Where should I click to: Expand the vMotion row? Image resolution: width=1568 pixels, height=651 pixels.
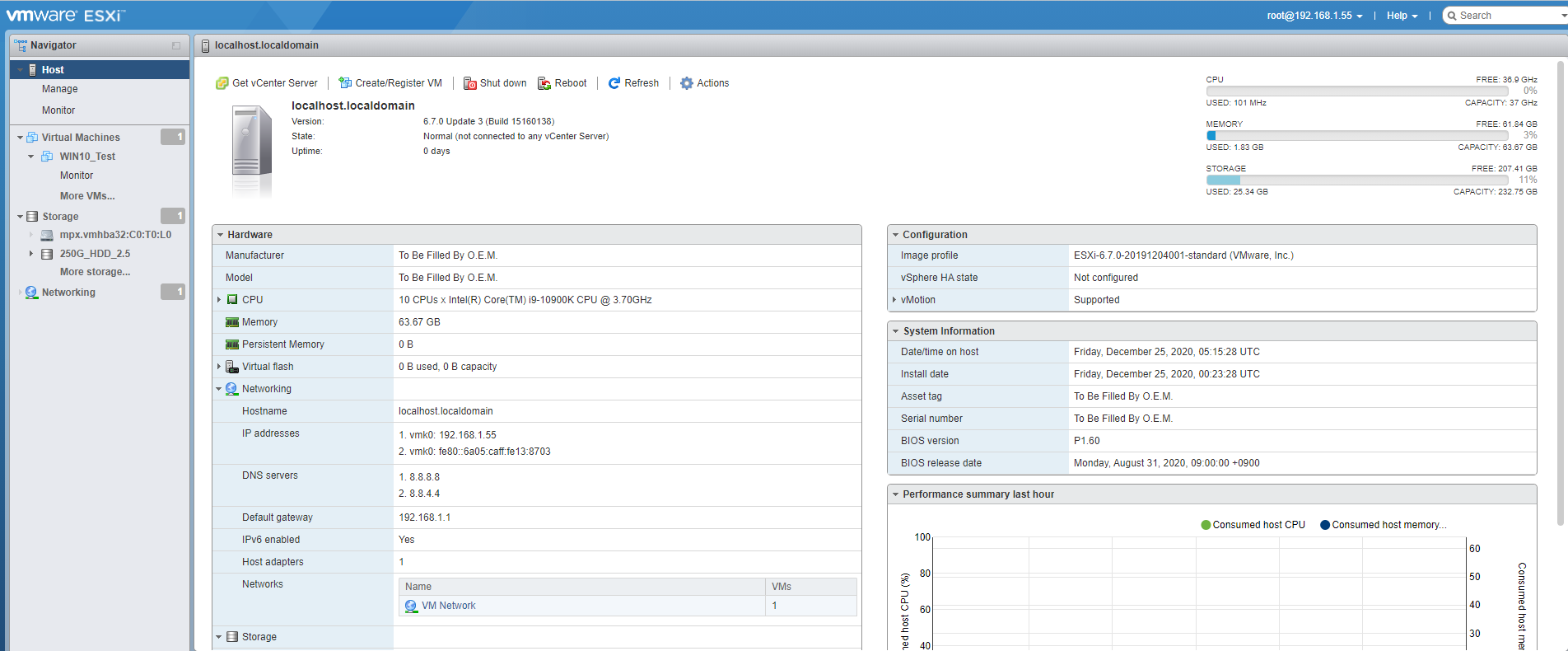point(894,300)
